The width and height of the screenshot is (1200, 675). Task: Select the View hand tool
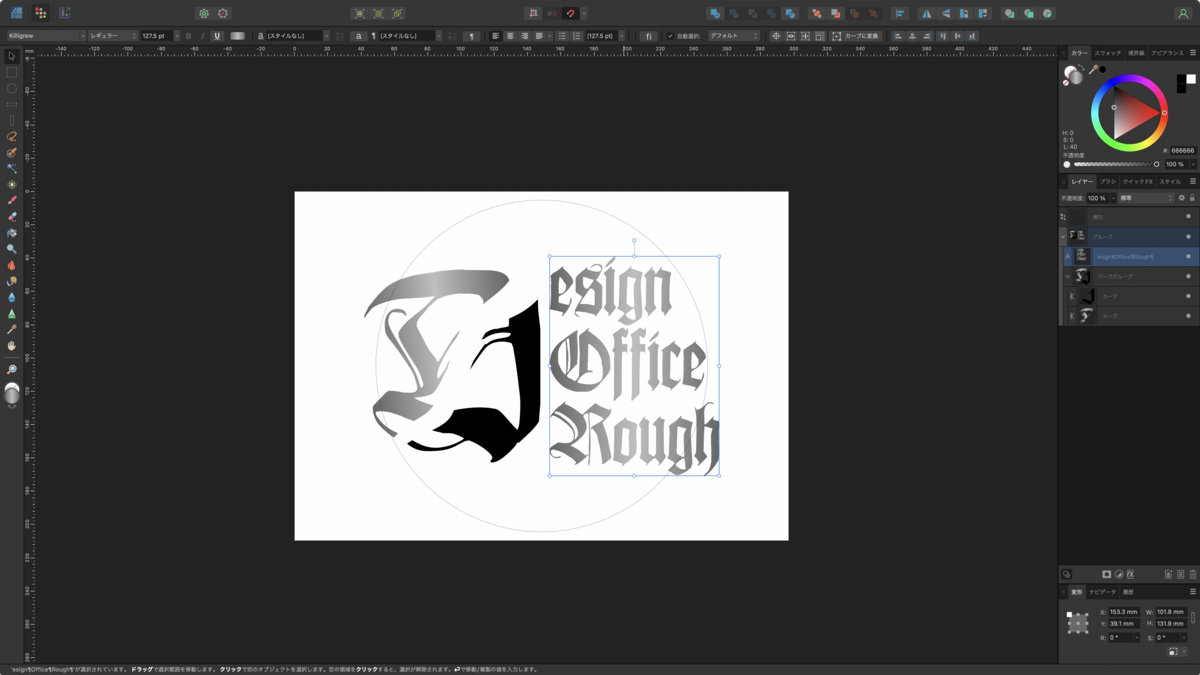[x=12, y=345]
